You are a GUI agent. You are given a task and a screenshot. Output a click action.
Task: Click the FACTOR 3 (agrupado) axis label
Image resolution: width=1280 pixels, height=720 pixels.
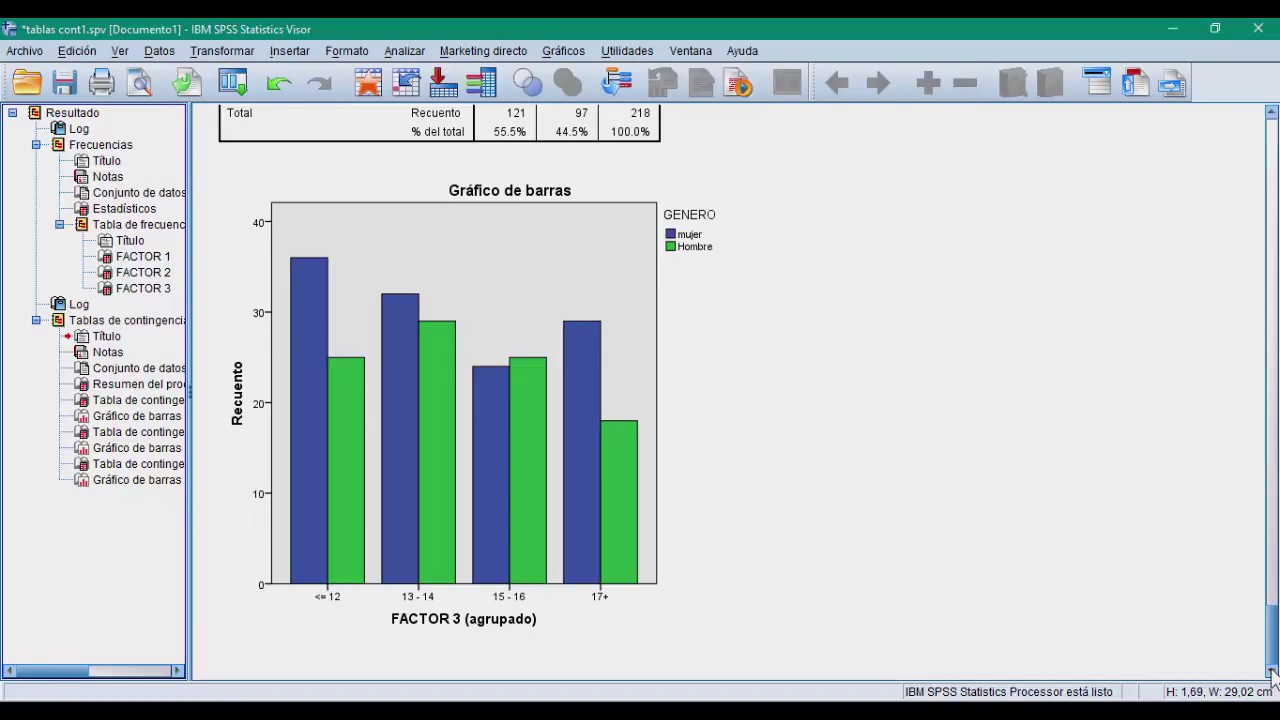pyautogui.click(x=464, y=619)
